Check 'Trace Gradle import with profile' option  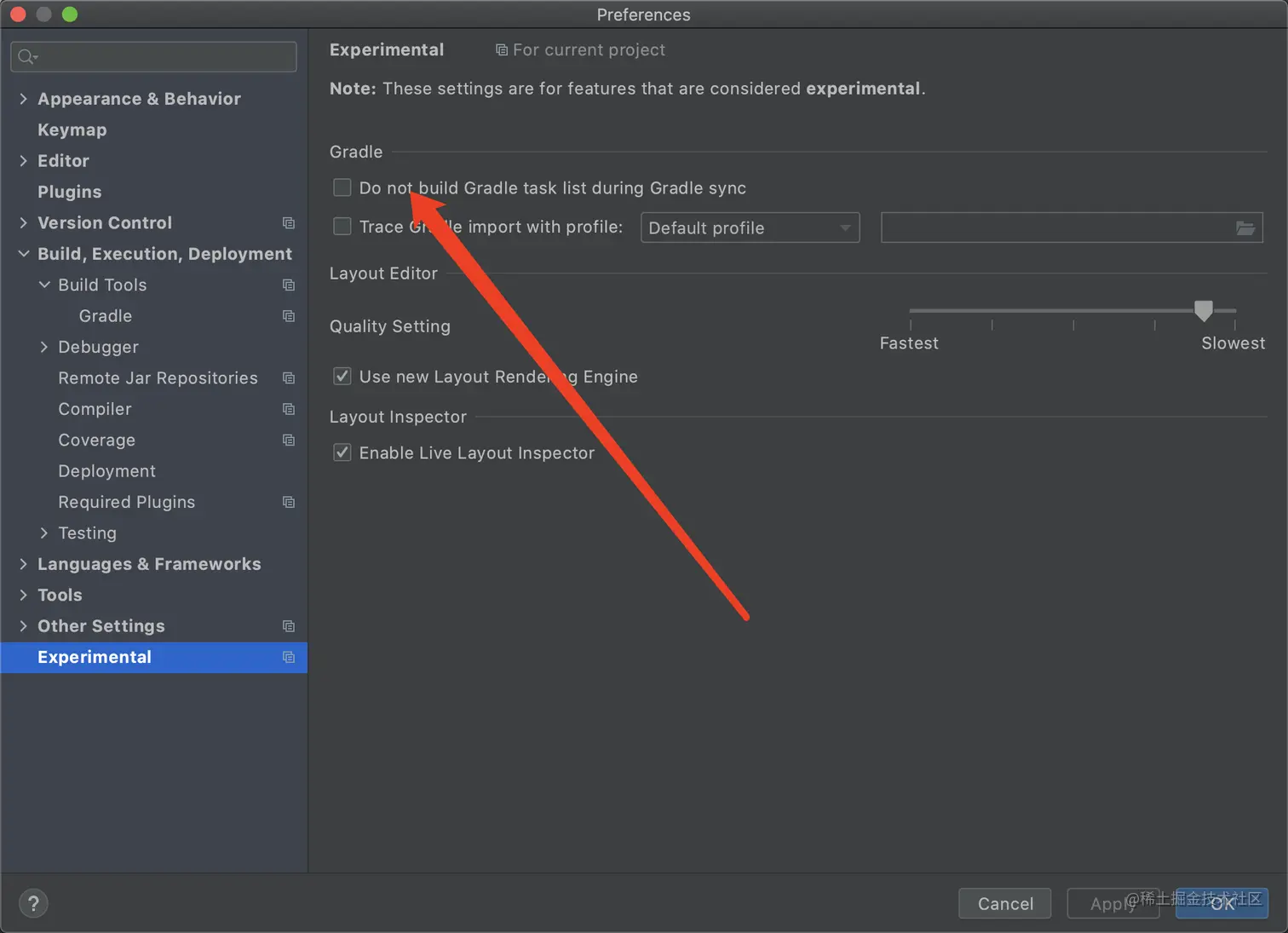pyautogui.click(x=342, y=227)
